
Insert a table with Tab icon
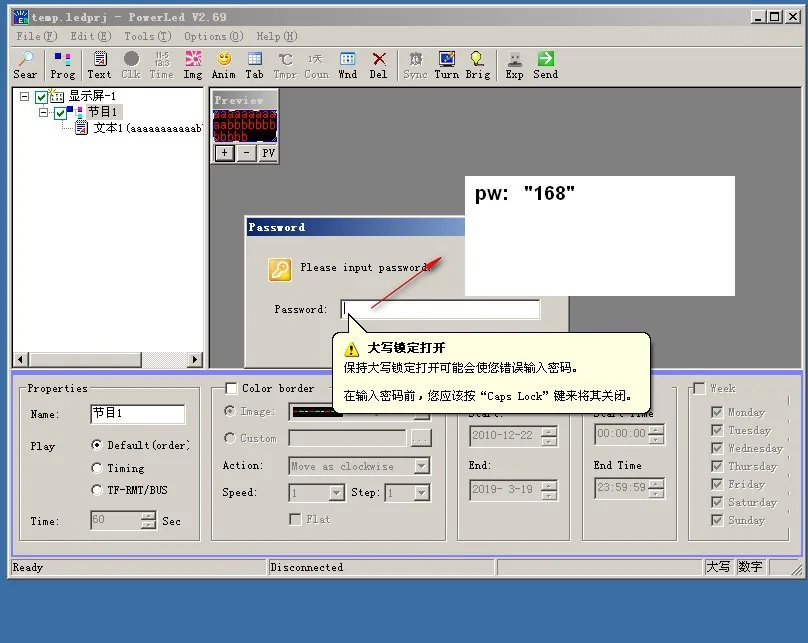tap(255, 65)
